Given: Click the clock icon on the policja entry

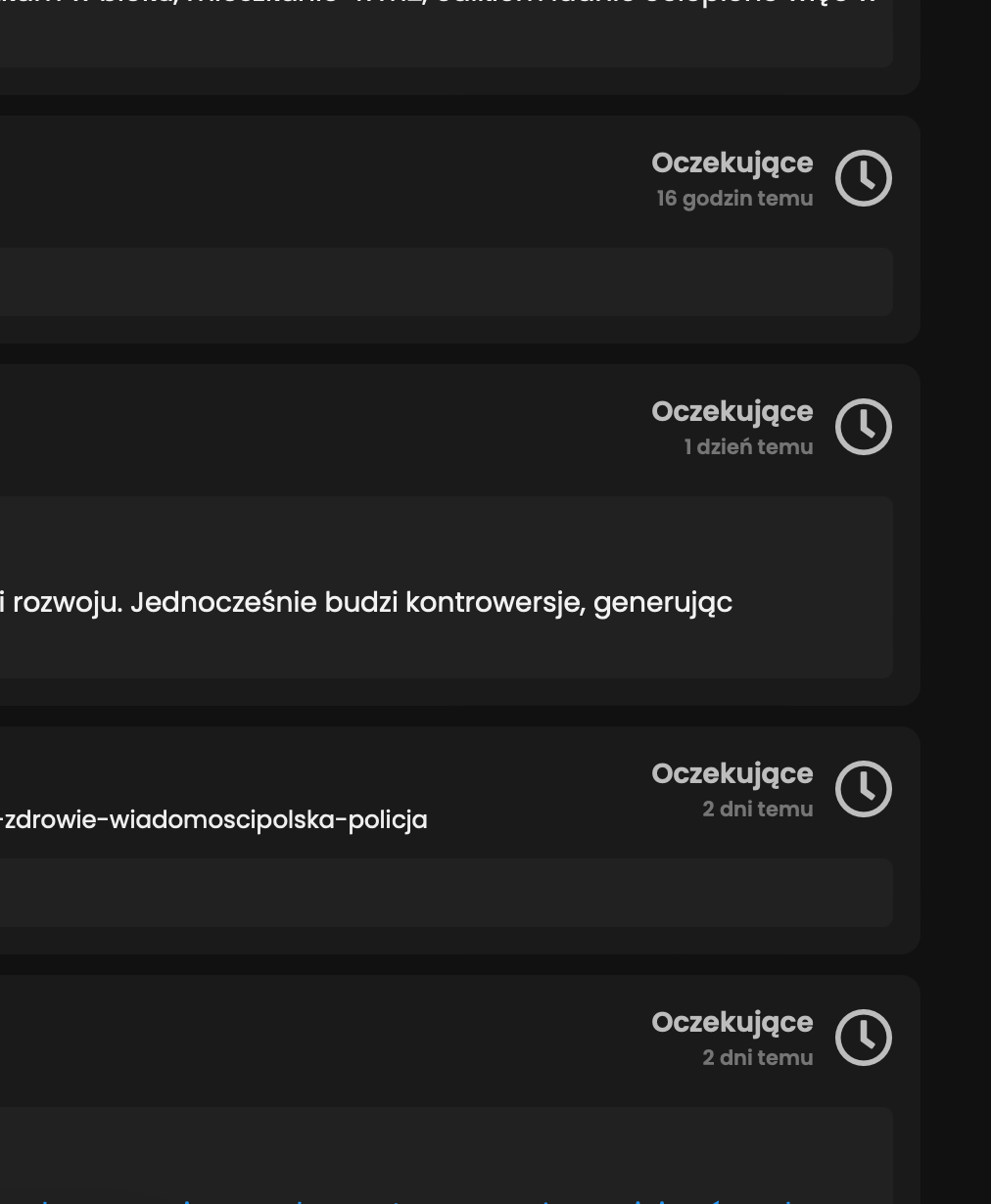Looking at the screenshot, I should pos(863,789).
